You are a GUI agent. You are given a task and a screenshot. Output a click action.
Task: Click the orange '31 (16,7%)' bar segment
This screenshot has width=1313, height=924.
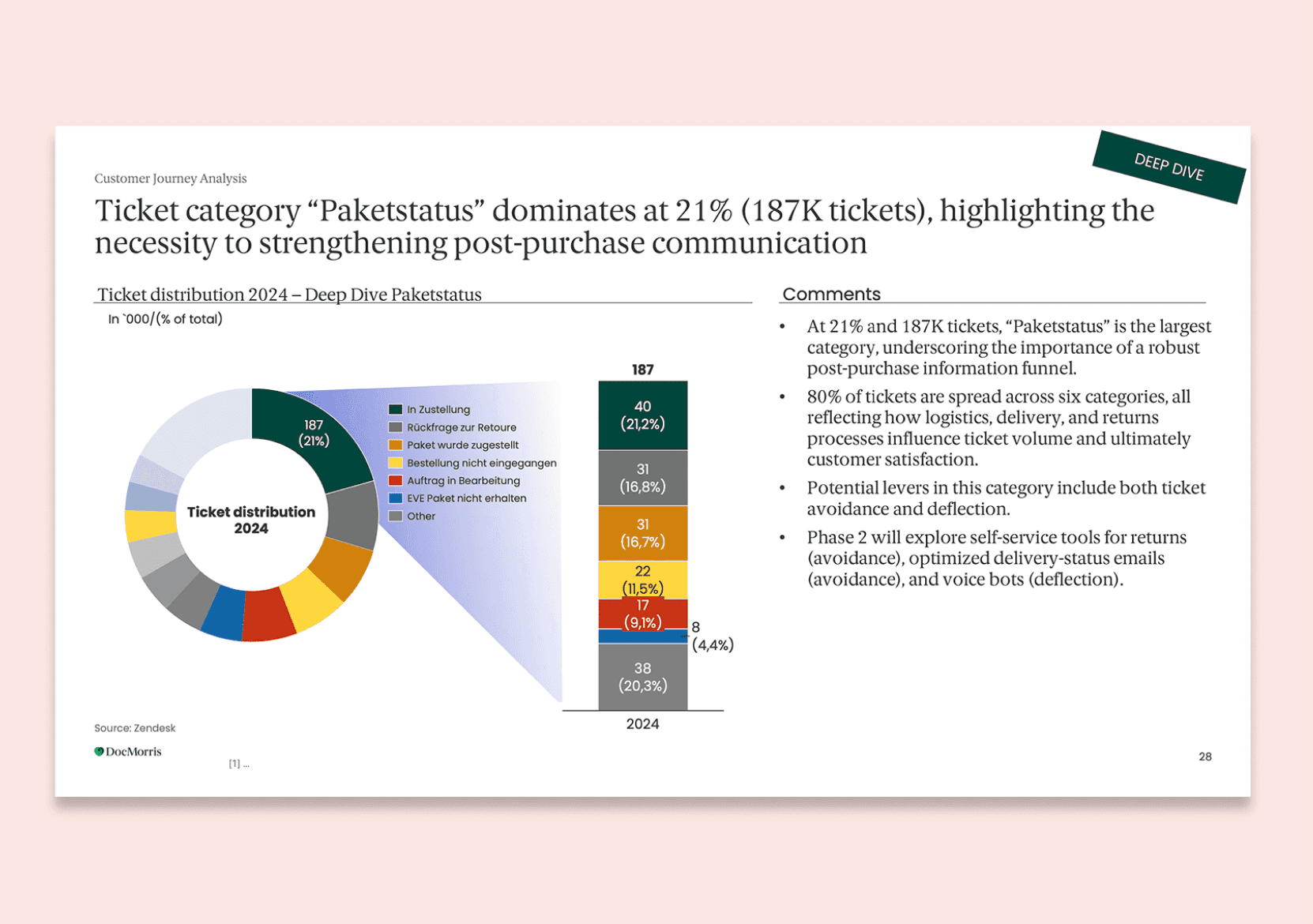642,533
